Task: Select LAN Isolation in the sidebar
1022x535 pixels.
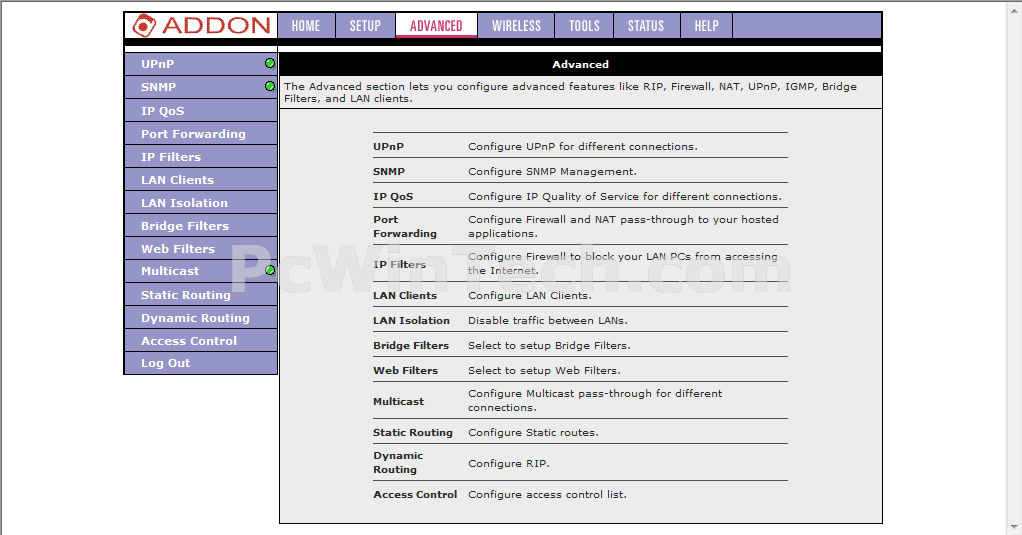Action: pos(201,202)
